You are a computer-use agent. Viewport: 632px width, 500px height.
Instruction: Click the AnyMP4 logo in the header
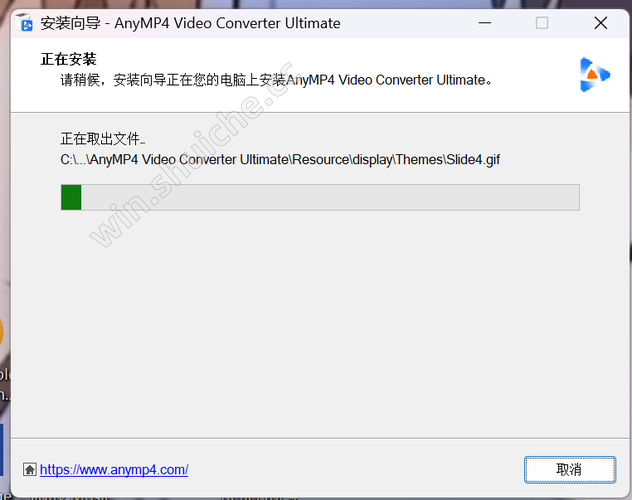[x=595, y=75]
